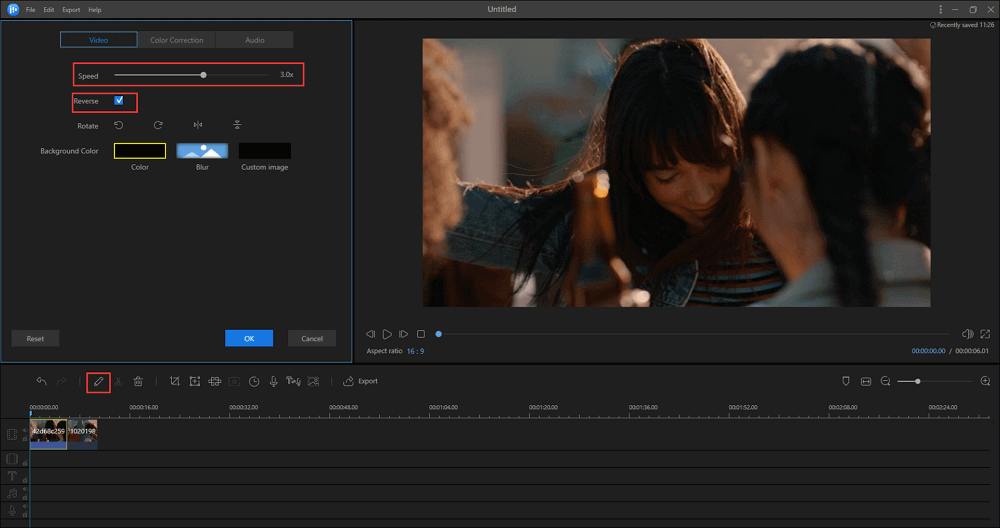
Task: Rotate the video counterclockwise
Action: 119,125
